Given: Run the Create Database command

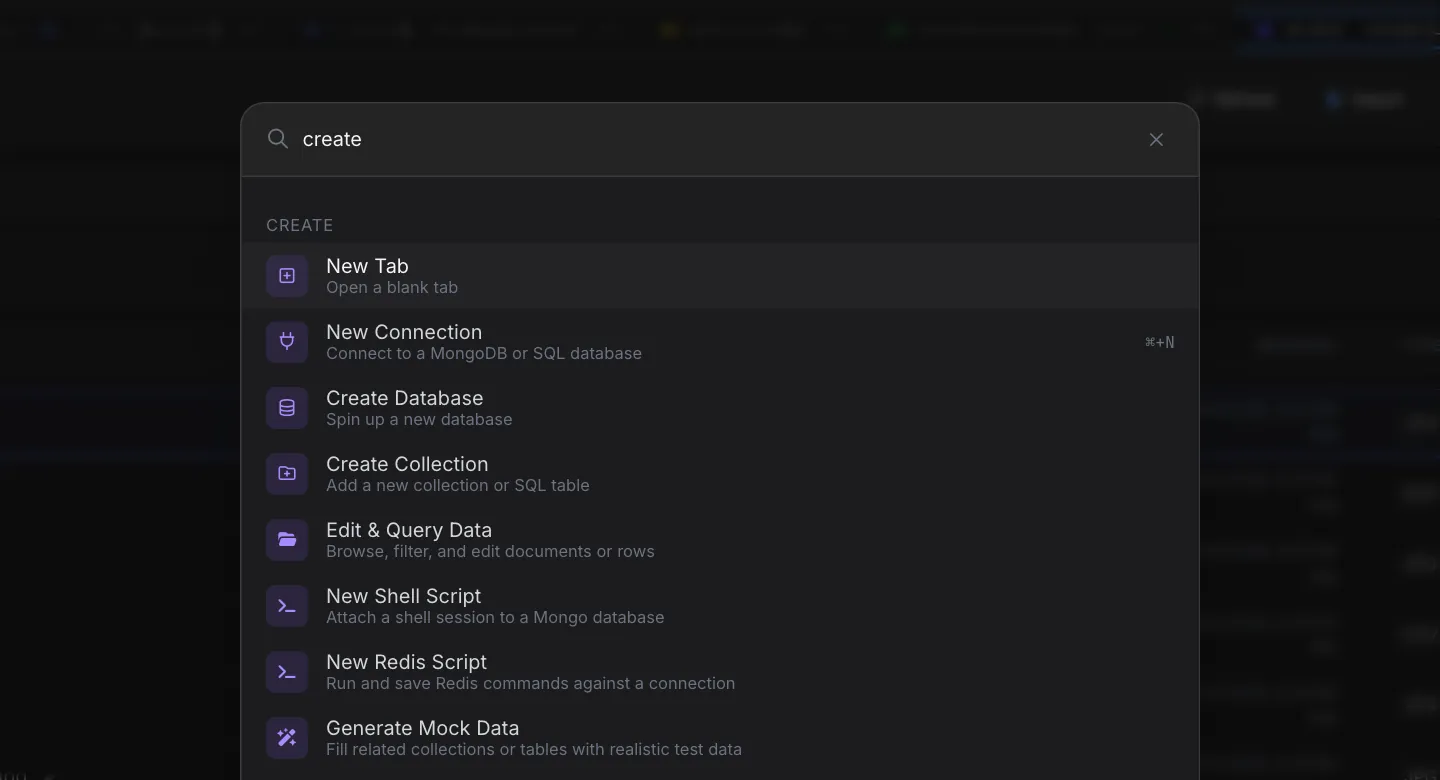Looking at the screenshot, I should (x=720, y=408).
